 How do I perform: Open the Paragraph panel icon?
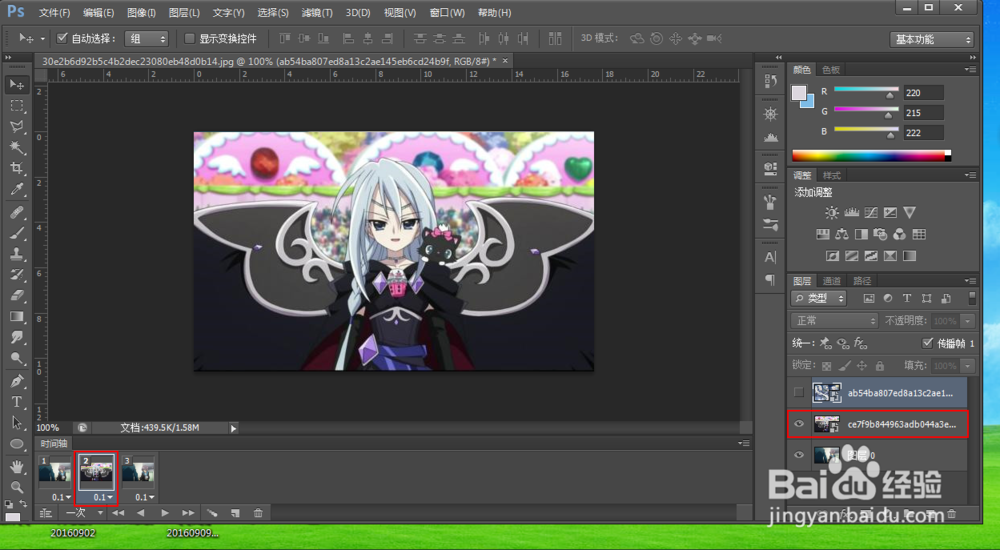(x=770, y=280)
